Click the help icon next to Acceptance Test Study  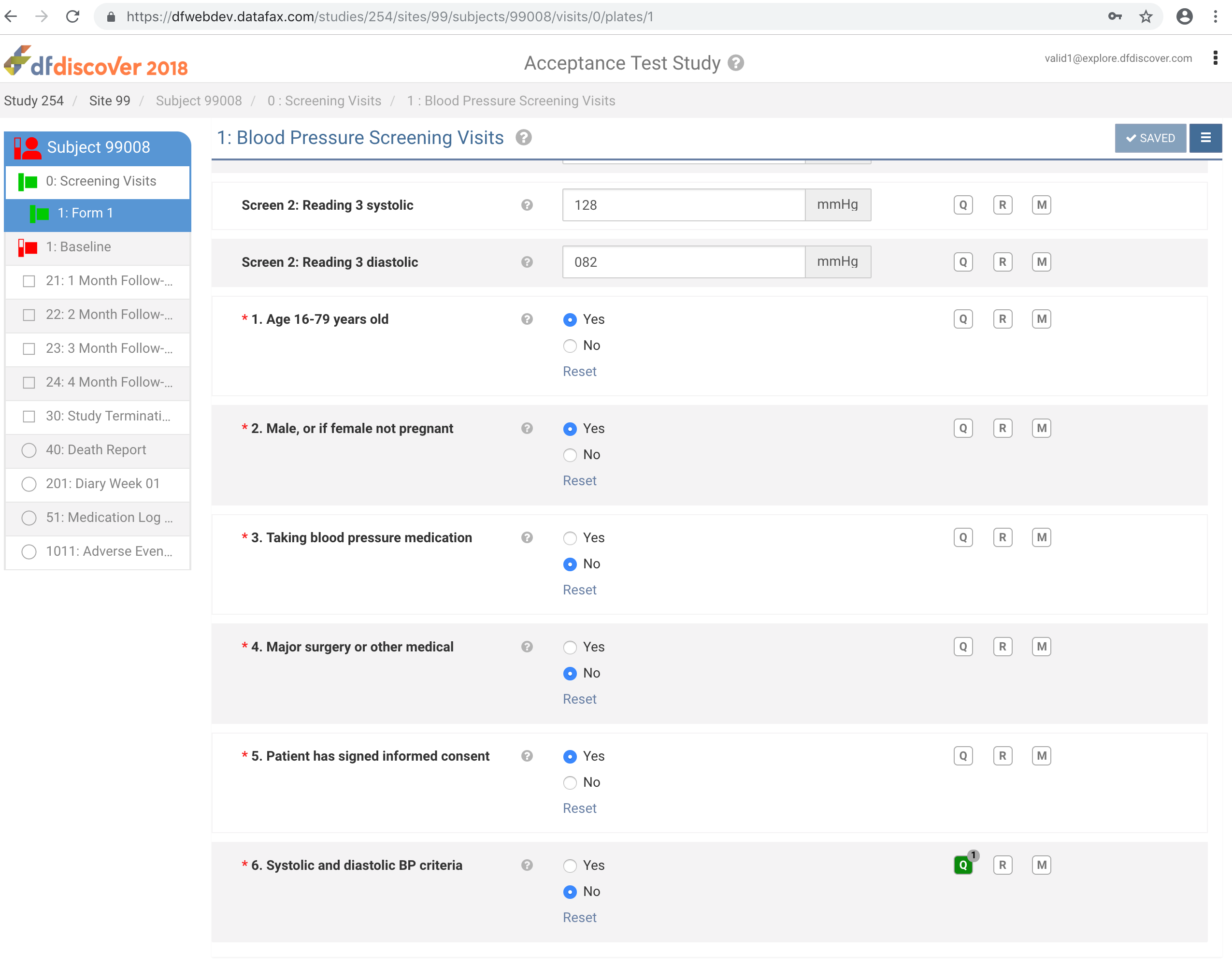click(x=736, y=63)
